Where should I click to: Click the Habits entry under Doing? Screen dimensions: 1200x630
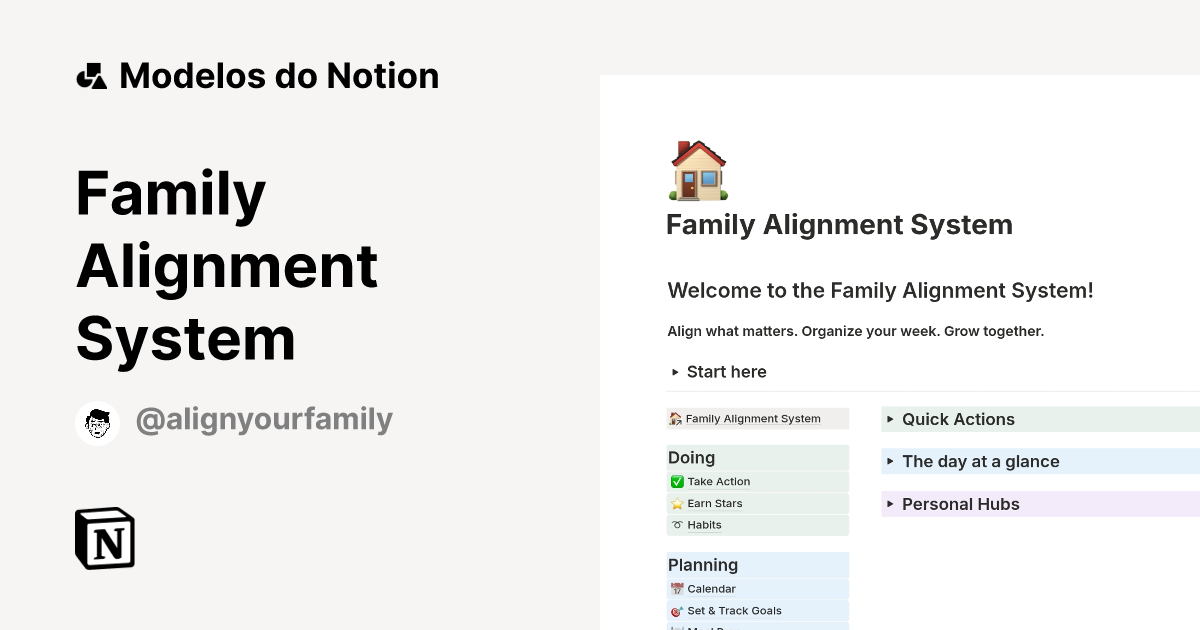tap(703, 524)
